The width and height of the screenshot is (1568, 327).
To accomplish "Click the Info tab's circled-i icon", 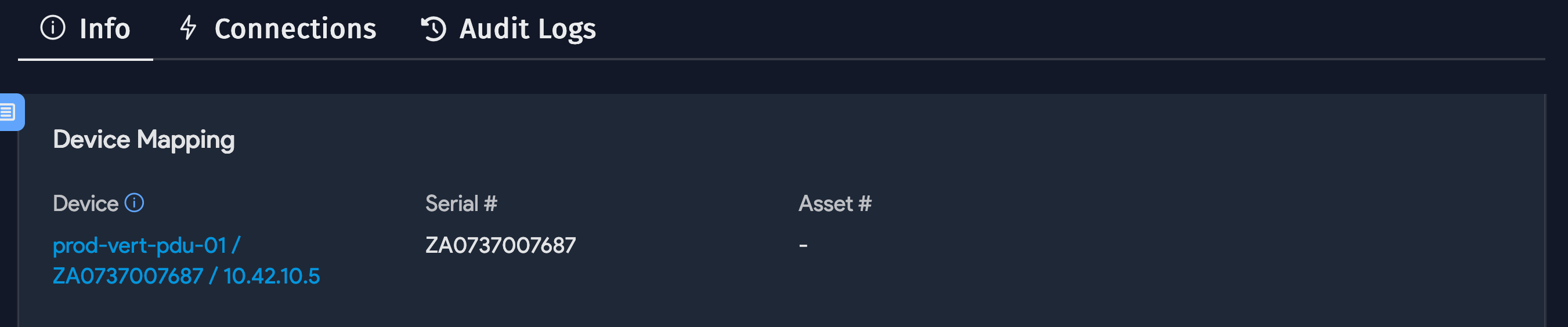I will click(52, 28).
